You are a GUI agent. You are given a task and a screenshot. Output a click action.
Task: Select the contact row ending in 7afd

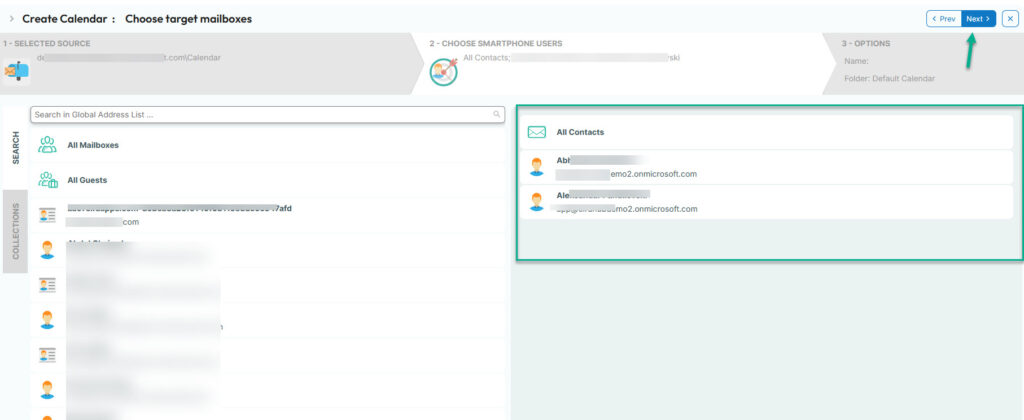pyautogui.click(x=268, y=215)
